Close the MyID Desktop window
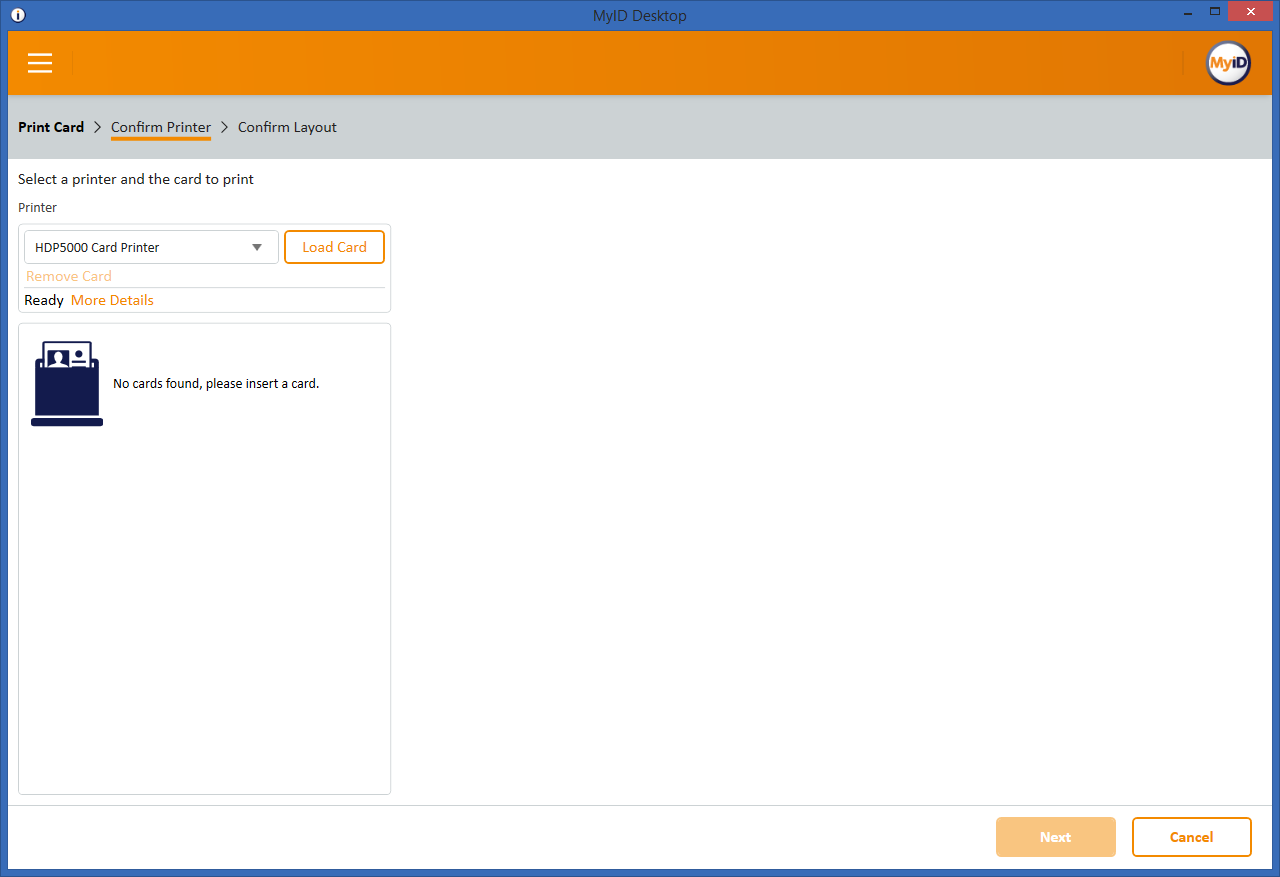The image size is (1280, 877). (1250, 12)
